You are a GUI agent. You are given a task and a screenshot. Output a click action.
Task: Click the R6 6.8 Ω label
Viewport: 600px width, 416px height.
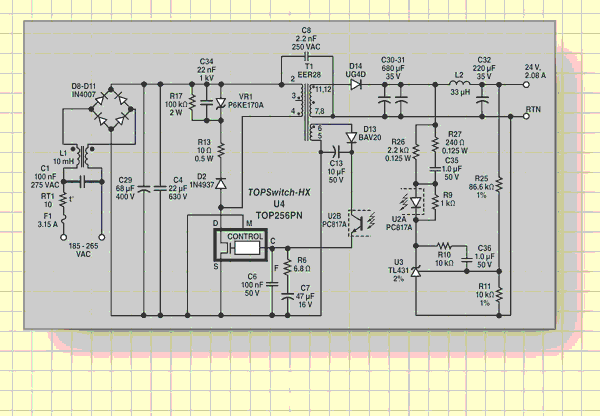[x=302, y=264]
